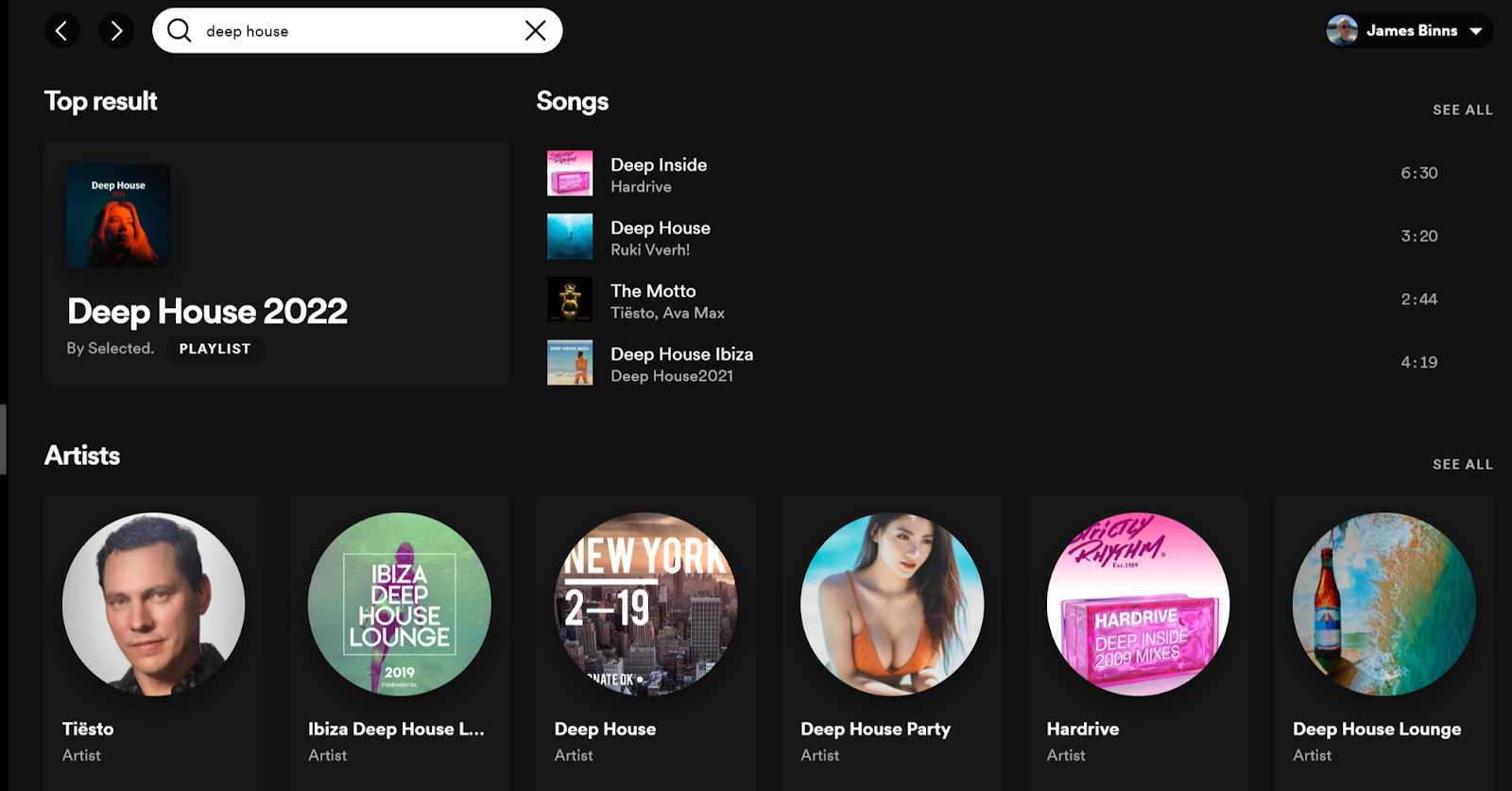The width and height of the screenshot is (1512, 791).
Task: Select the song Deep House Ibiza
Action: (x=681, y=354)
